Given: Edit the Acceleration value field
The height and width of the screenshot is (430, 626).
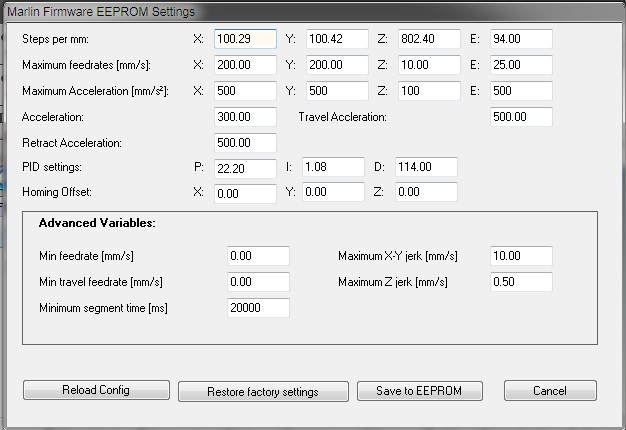Looking at the screenshot, I should [x=245, y=118].
